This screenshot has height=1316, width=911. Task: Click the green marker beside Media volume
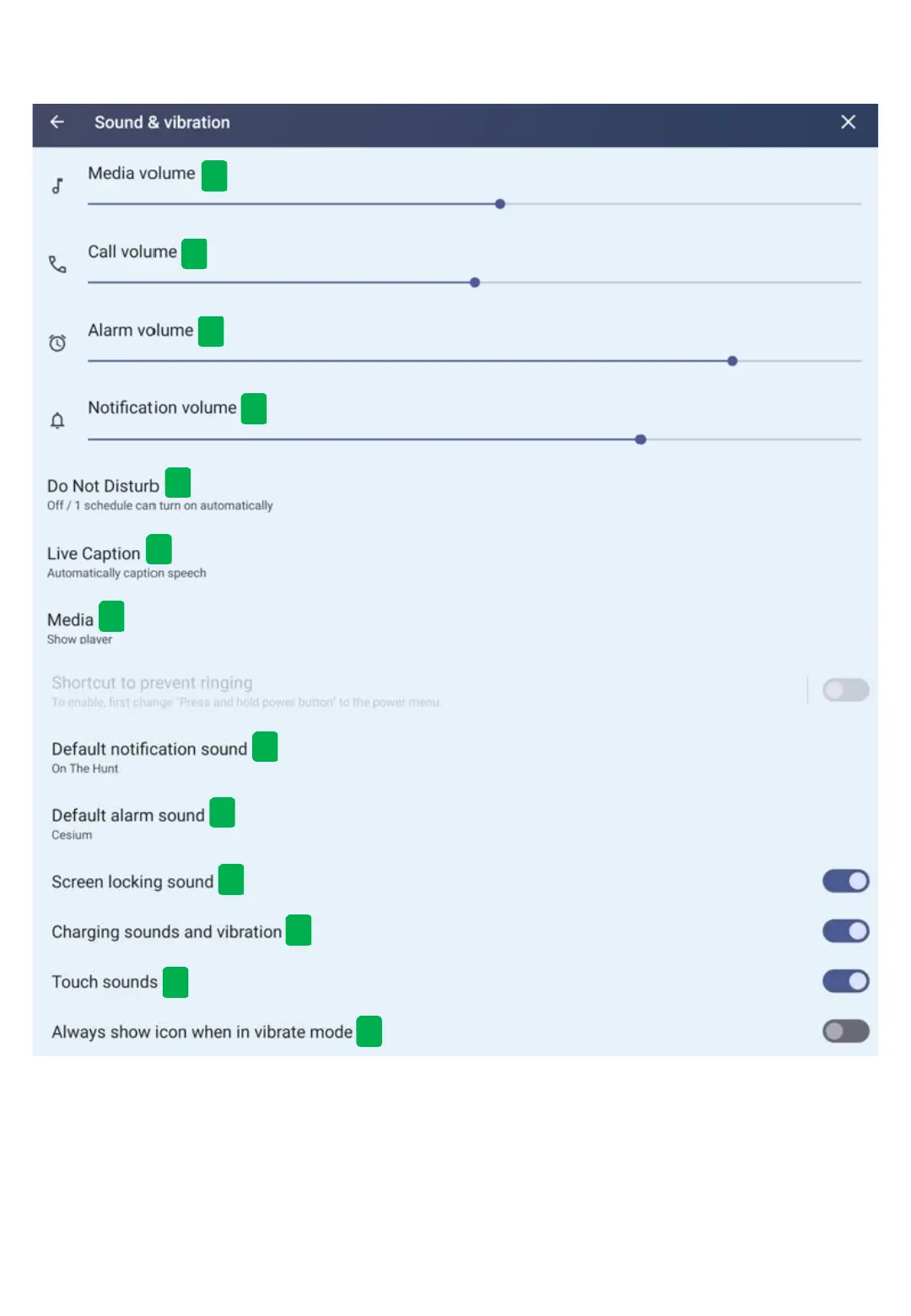click(214, 175)
